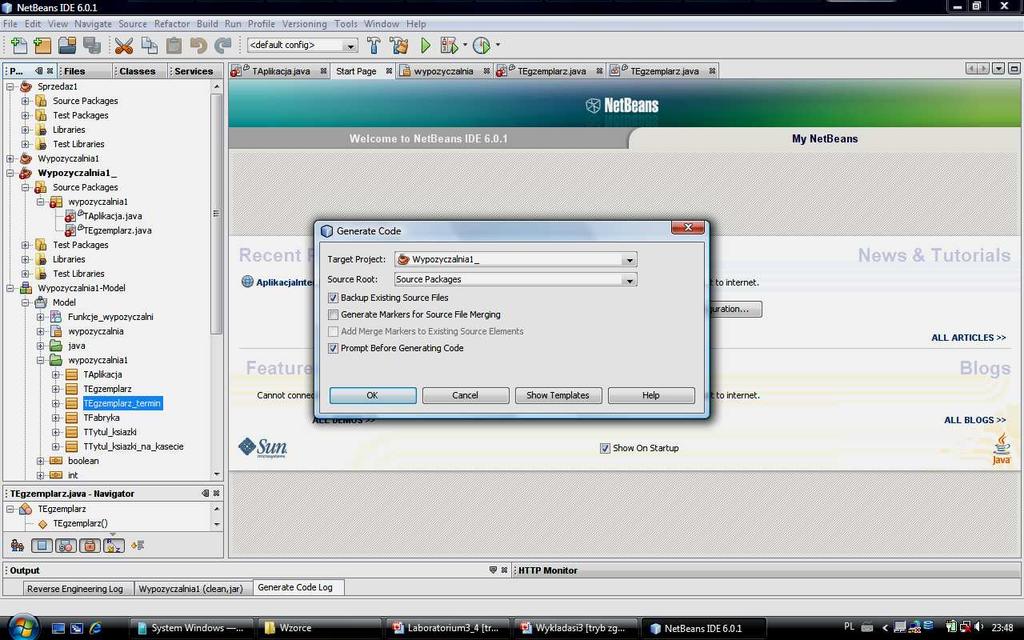The height and width of the screenshot is (640, 1024).
Task: Open the ALL BLOGS link
Action: tap(975, 420)
